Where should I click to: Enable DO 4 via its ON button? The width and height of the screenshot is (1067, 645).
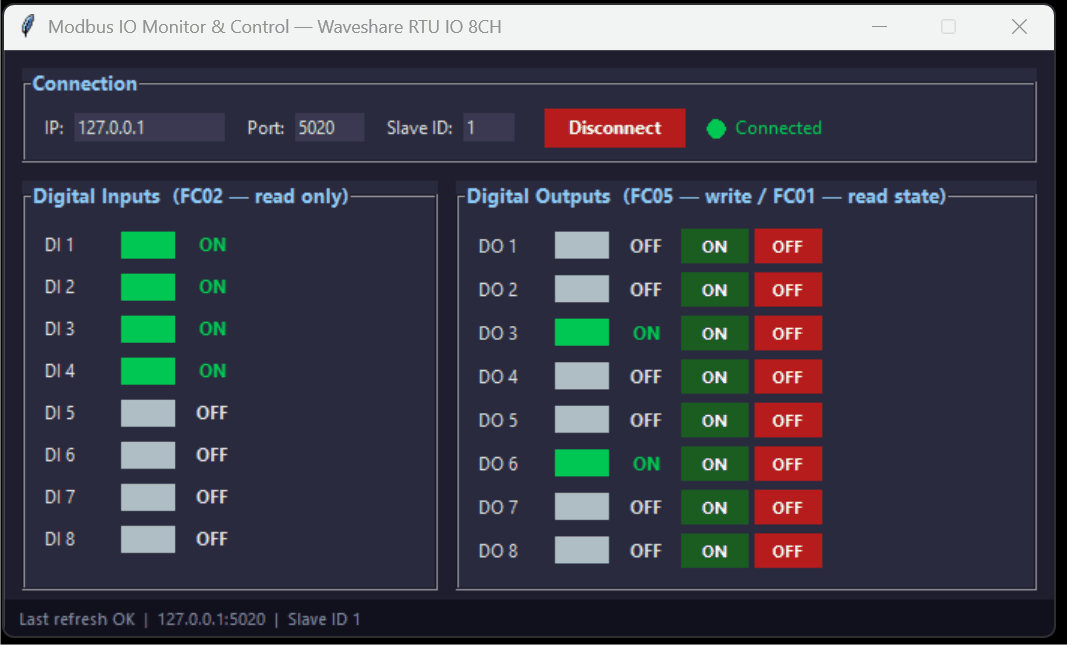(715, 377)
